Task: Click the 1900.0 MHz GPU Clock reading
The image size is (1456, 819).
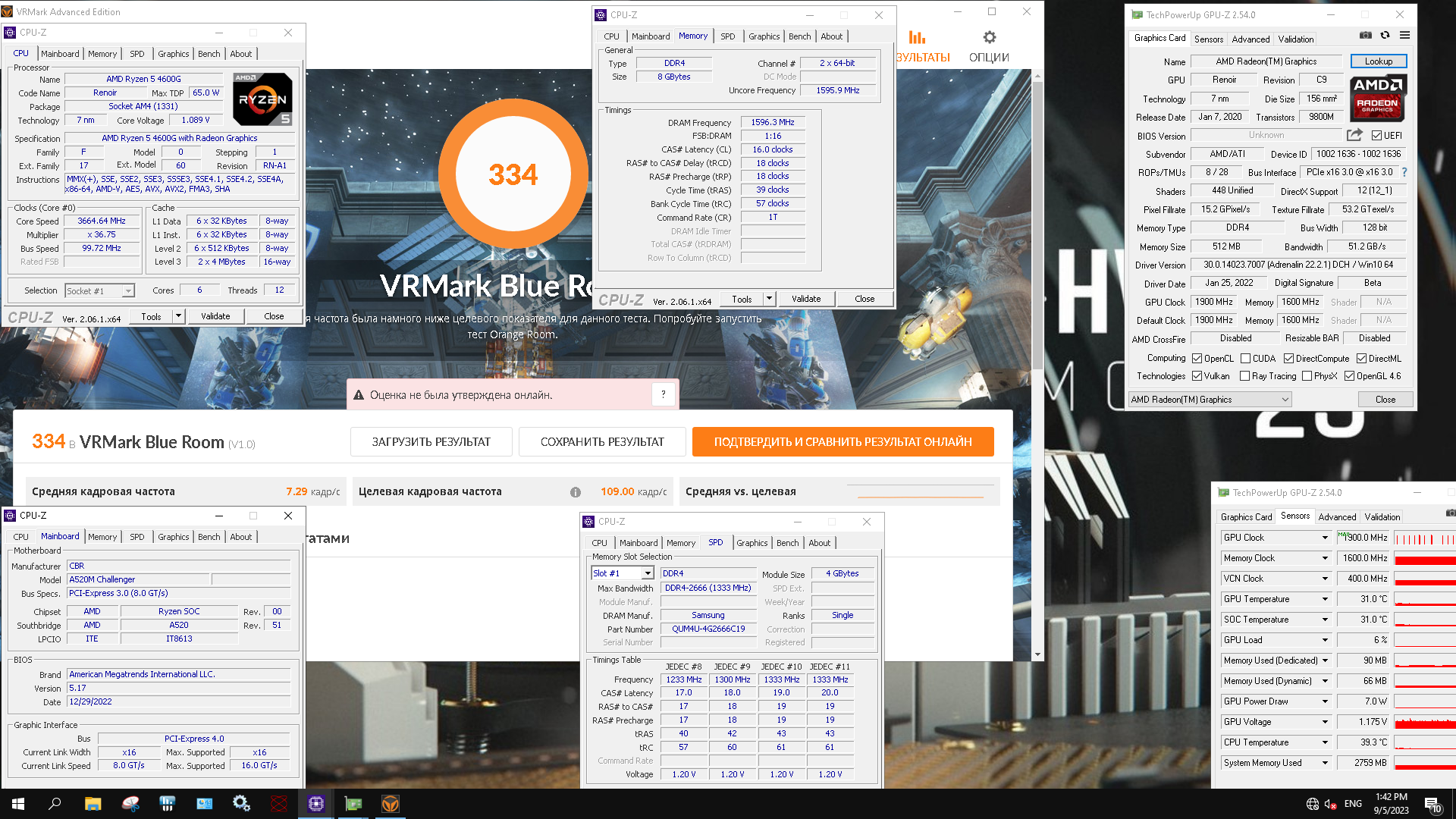Action: point(1363,538)
